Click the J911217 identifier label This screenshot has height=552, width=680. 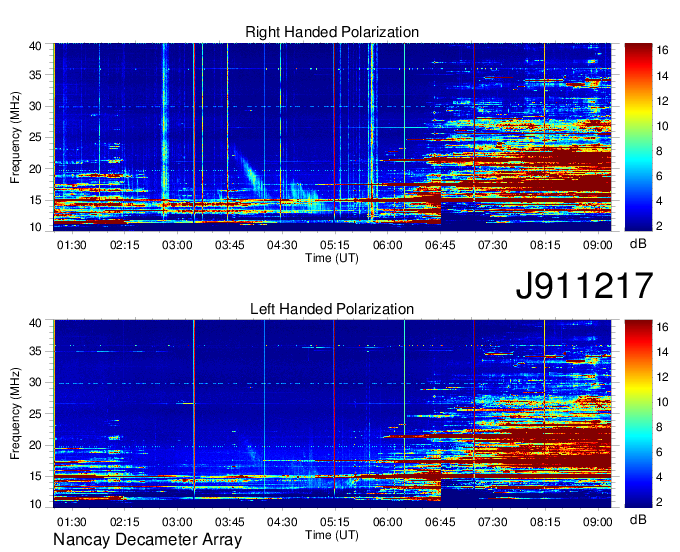[x=584, y=285]
